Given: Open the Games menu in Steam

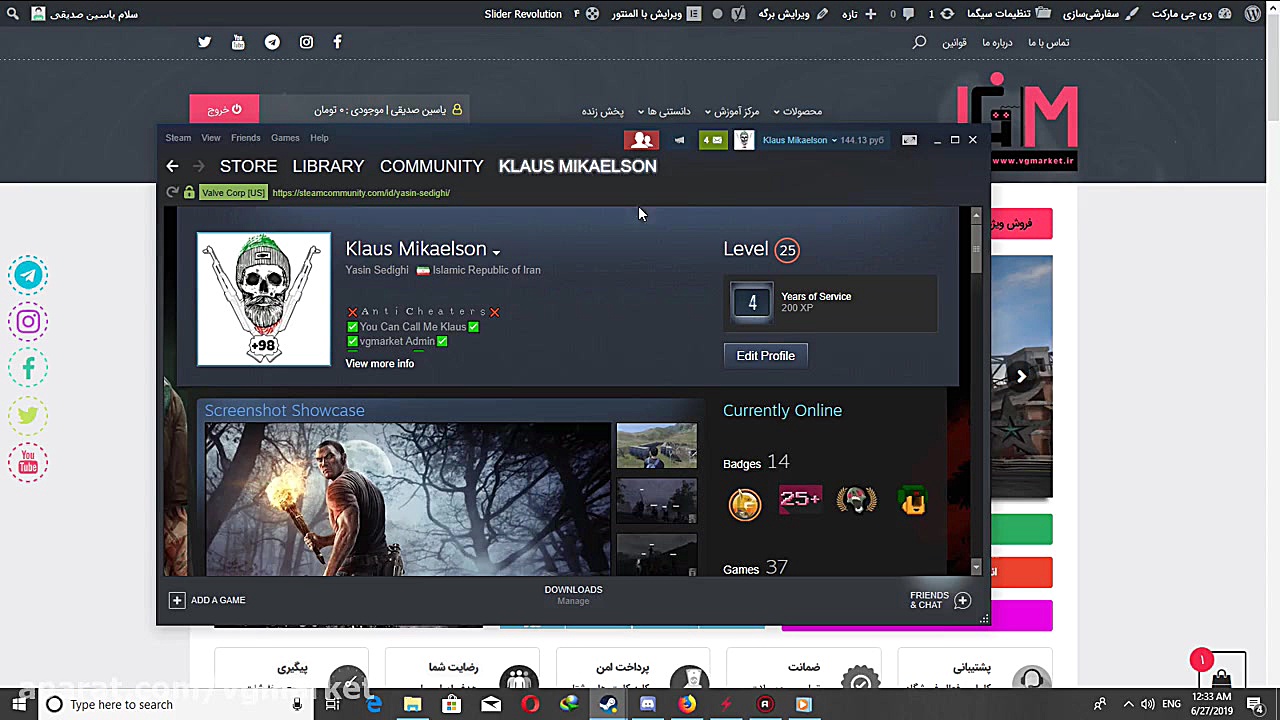Looking at the screenshot, I should [285, 138].
